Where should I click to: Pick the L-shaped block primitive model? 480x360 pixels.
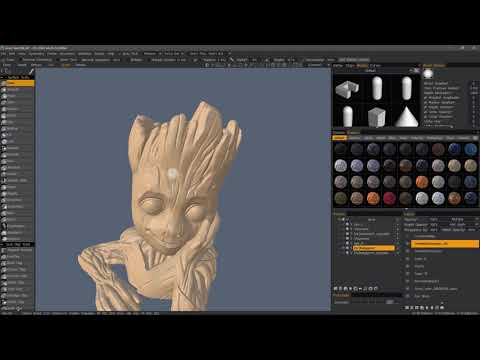[347, 88]
